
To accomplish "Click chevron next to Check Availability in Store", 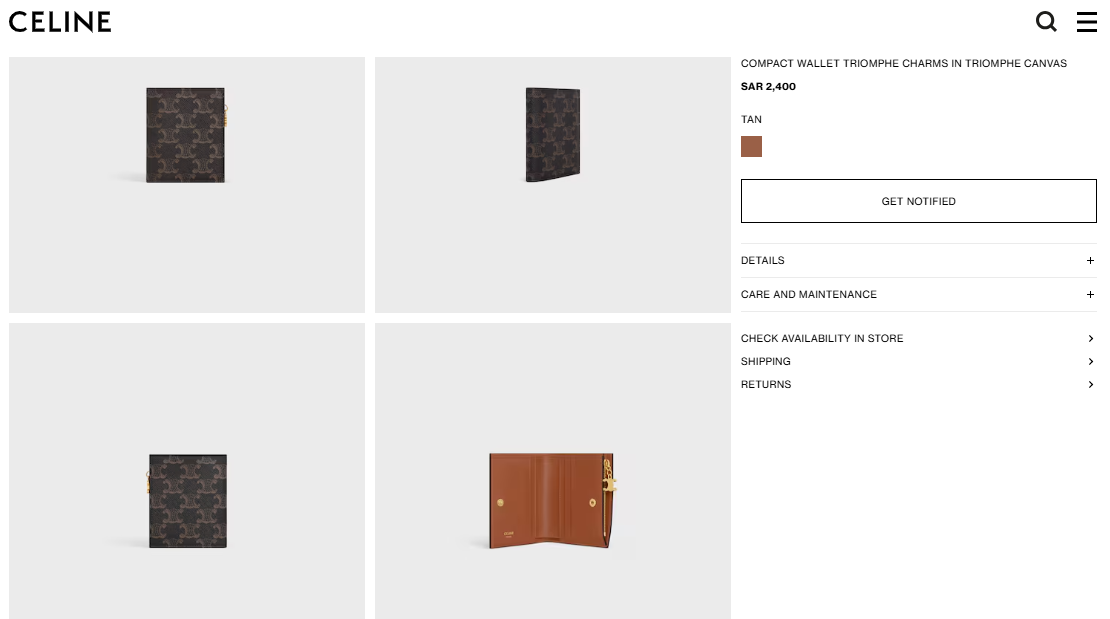I will [1091, 339].
